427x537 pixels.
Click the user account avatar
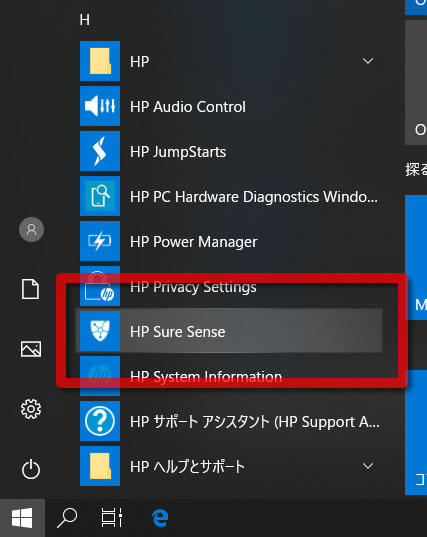pos(31,229)
